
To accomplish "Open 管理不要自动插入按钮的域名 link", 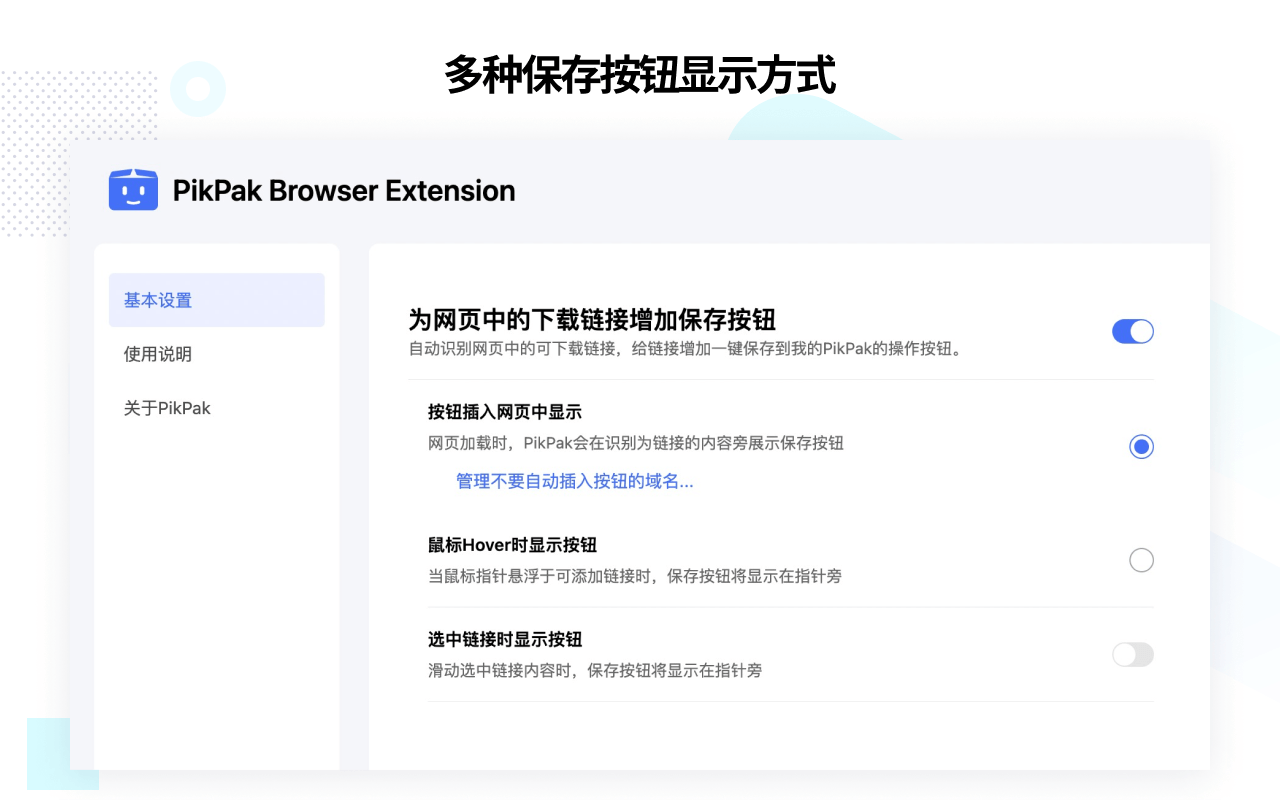I will (575, 483).
